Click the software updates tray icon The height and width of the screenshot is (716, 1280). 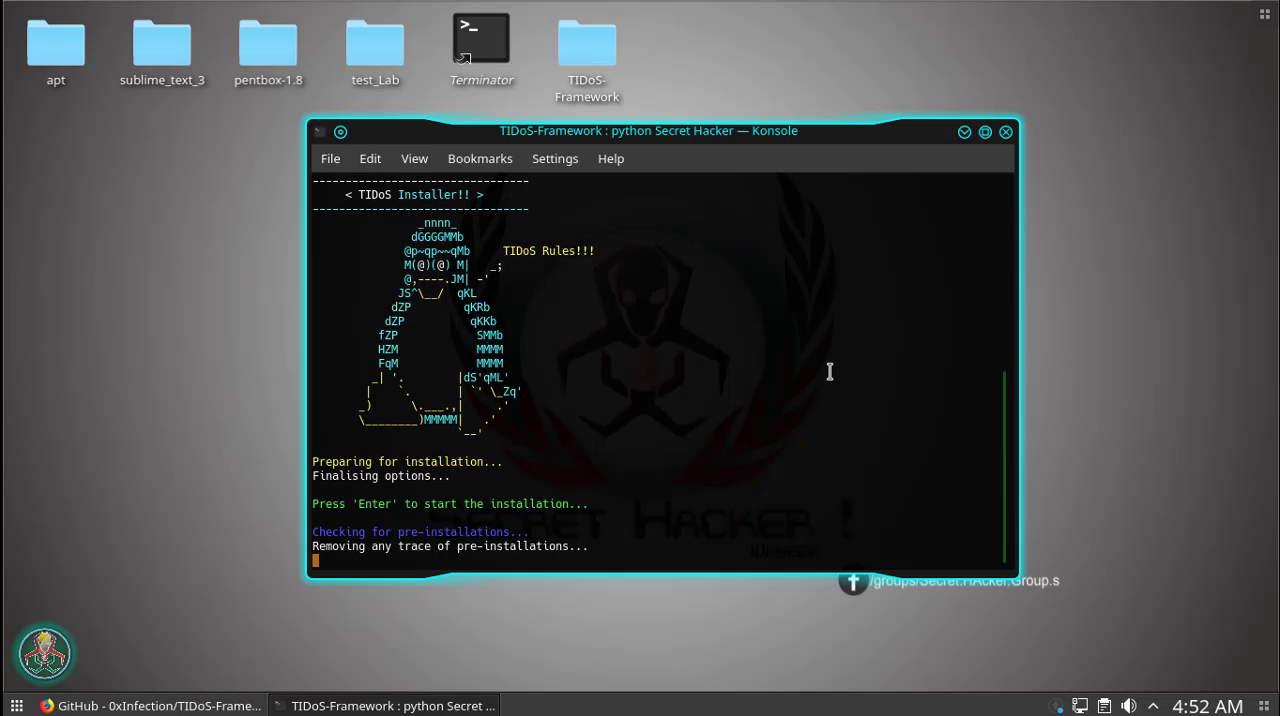pyautogui.click(x=1058, y=705)
